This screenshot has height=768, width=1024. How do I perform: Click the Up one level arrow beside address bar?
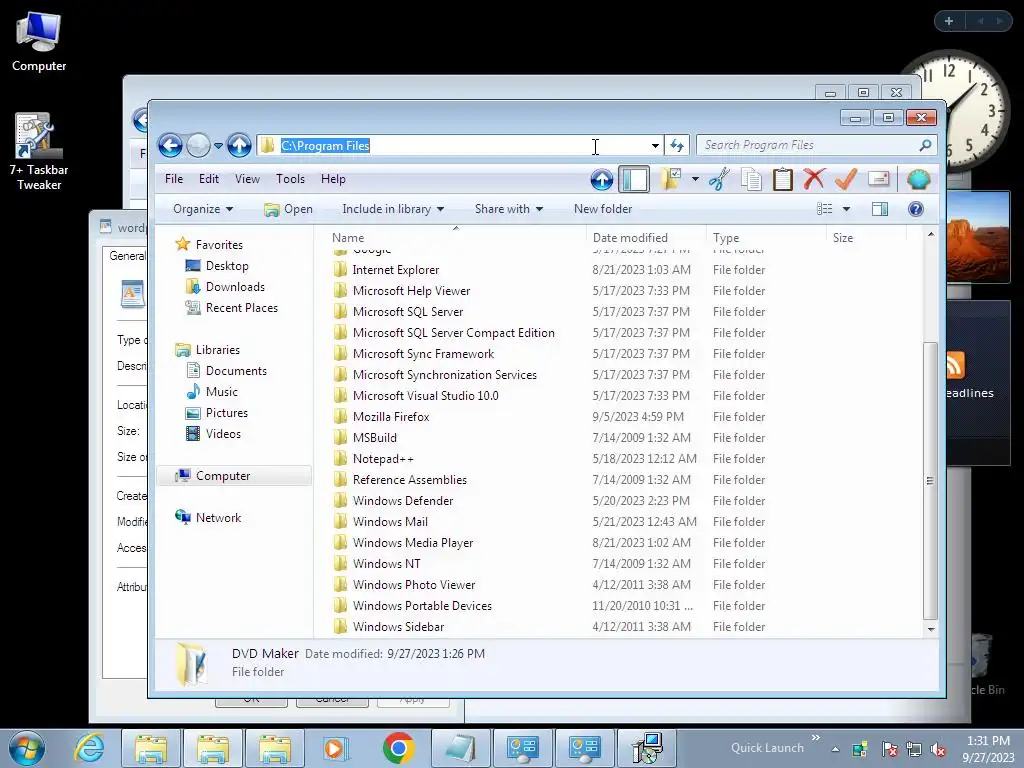239,145
